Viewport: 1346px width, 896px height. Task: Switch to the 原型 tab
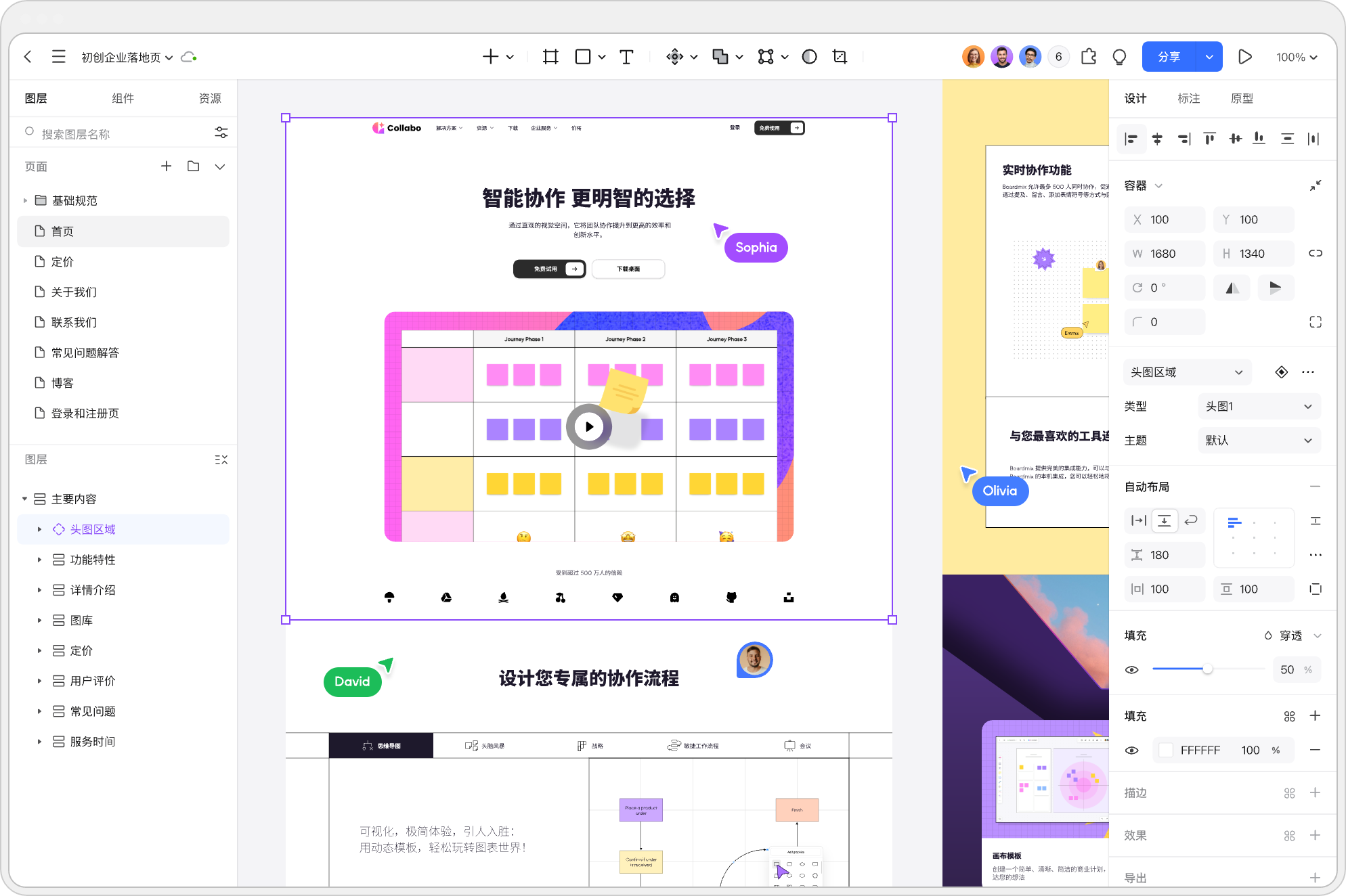click(1242, 98)
